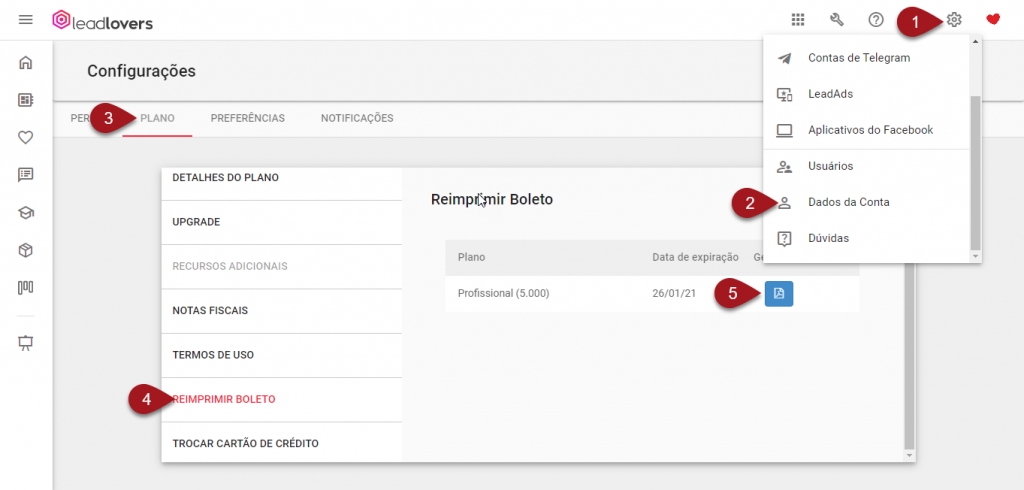Click the red heart icon

[x=993, y=20]
